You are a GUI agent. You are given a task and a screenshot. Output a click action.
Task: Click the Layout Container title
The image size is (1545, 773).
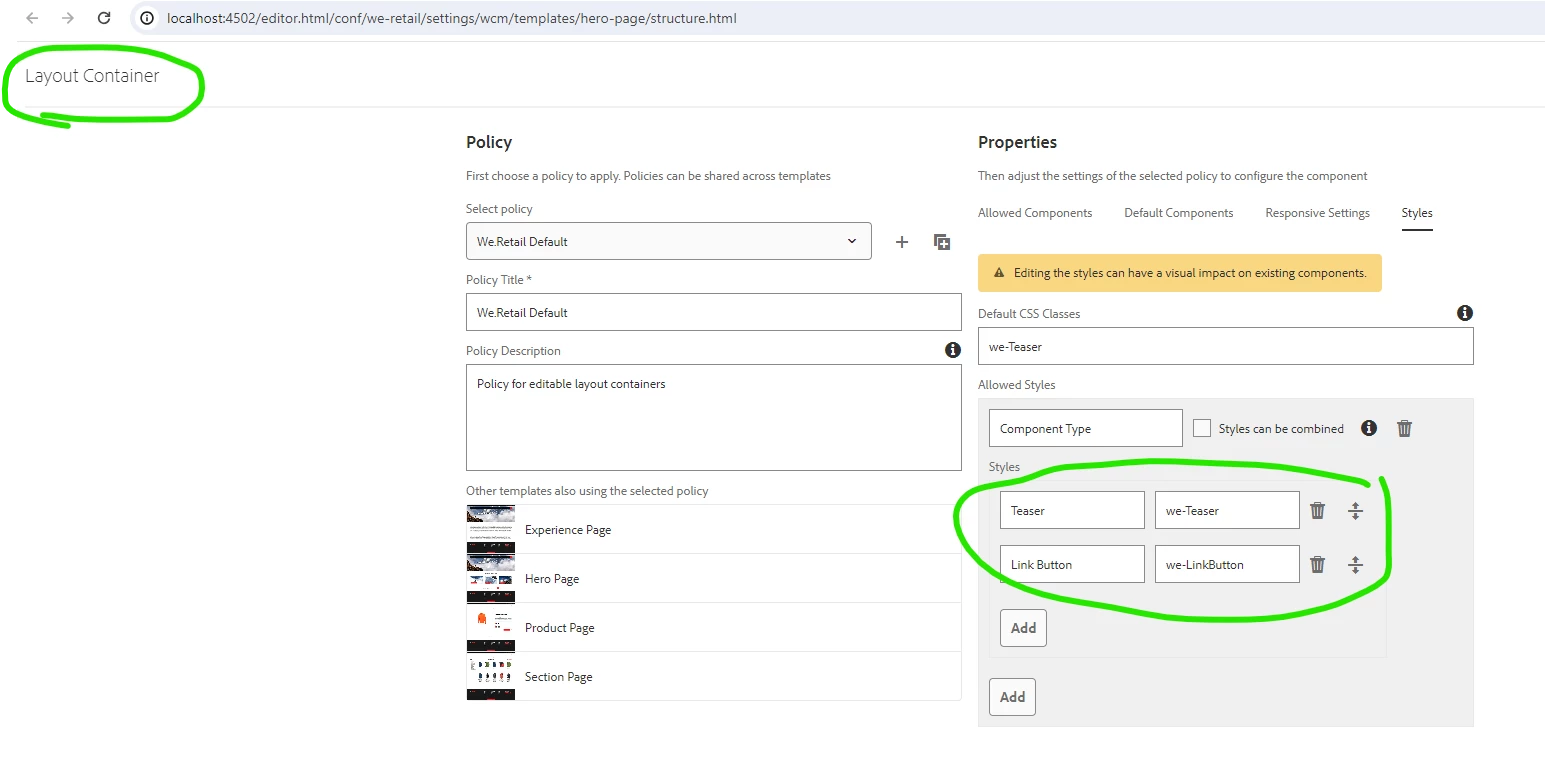tap(92, 76)
